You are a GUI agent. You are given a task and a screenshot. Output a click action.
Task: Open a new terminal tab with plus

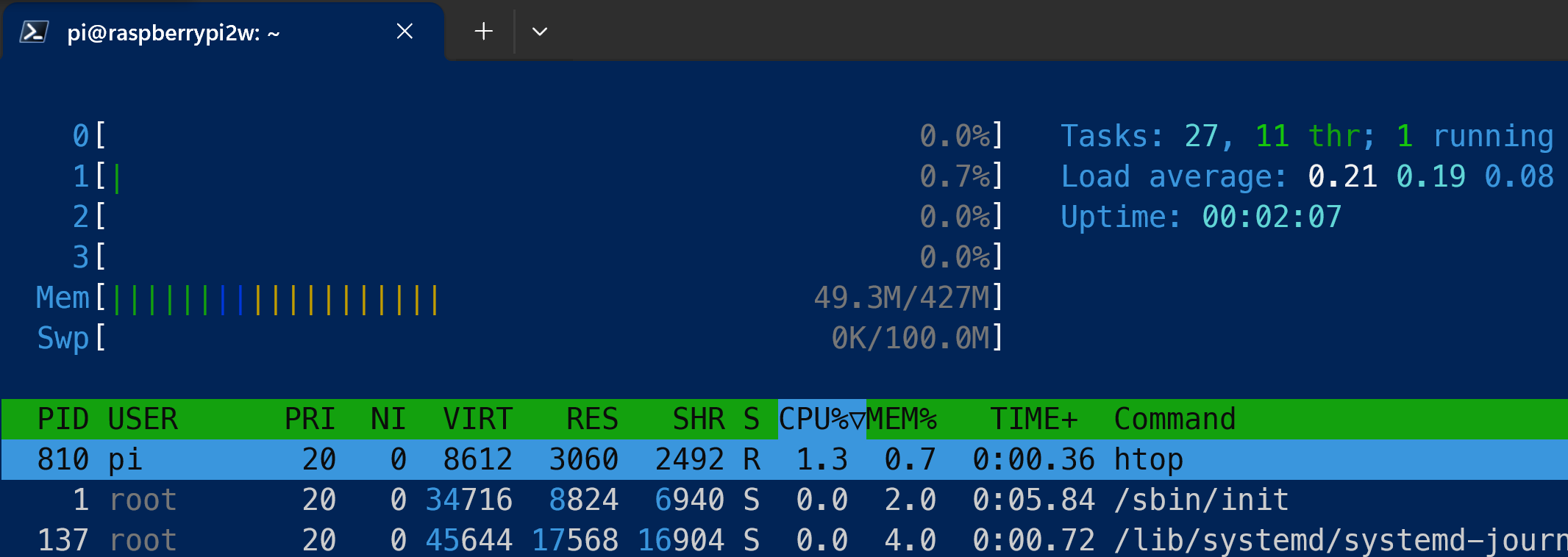(x=483, y=31)
